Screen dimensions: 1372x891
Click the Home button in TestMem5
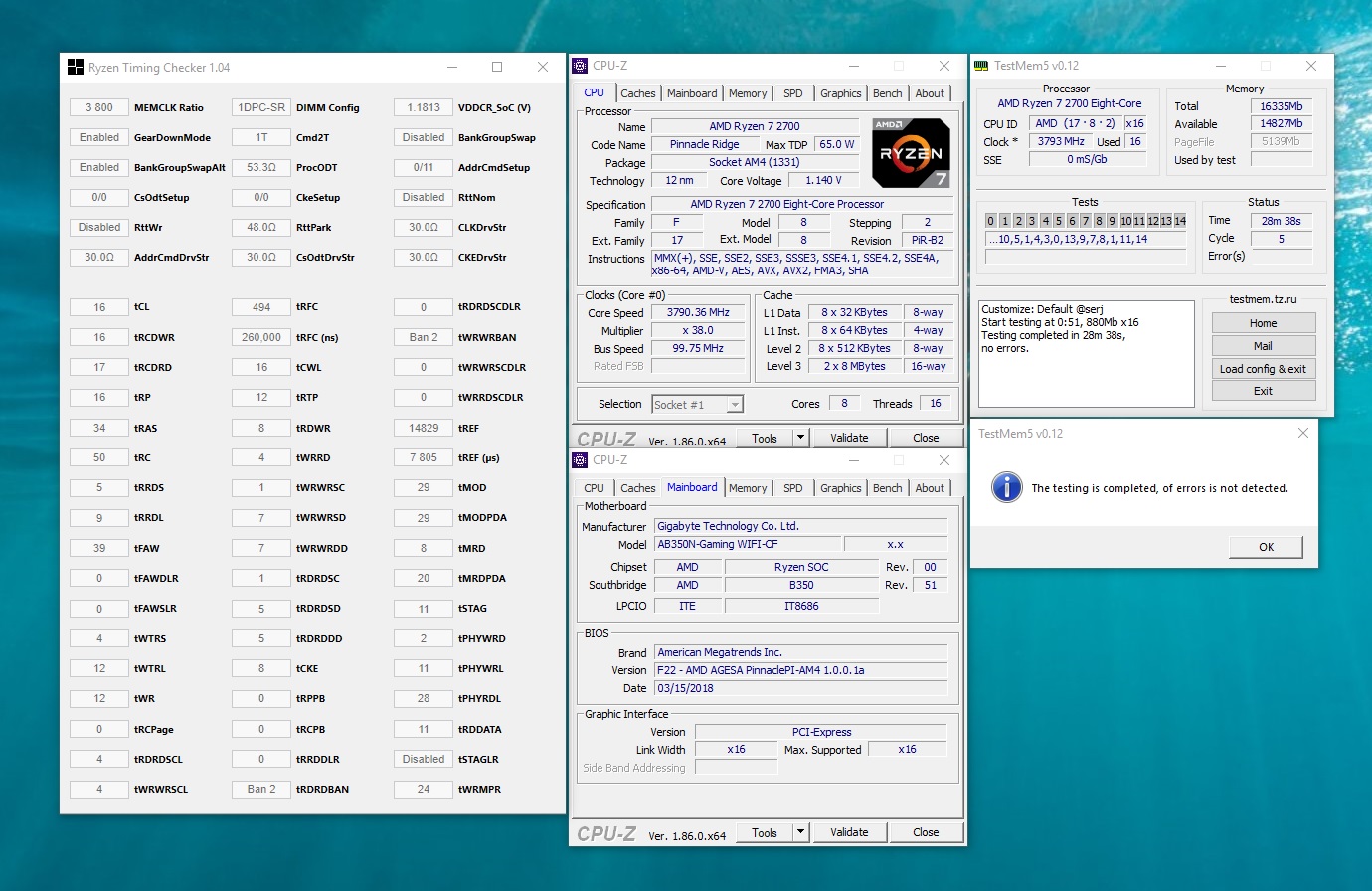point(1263,323)
